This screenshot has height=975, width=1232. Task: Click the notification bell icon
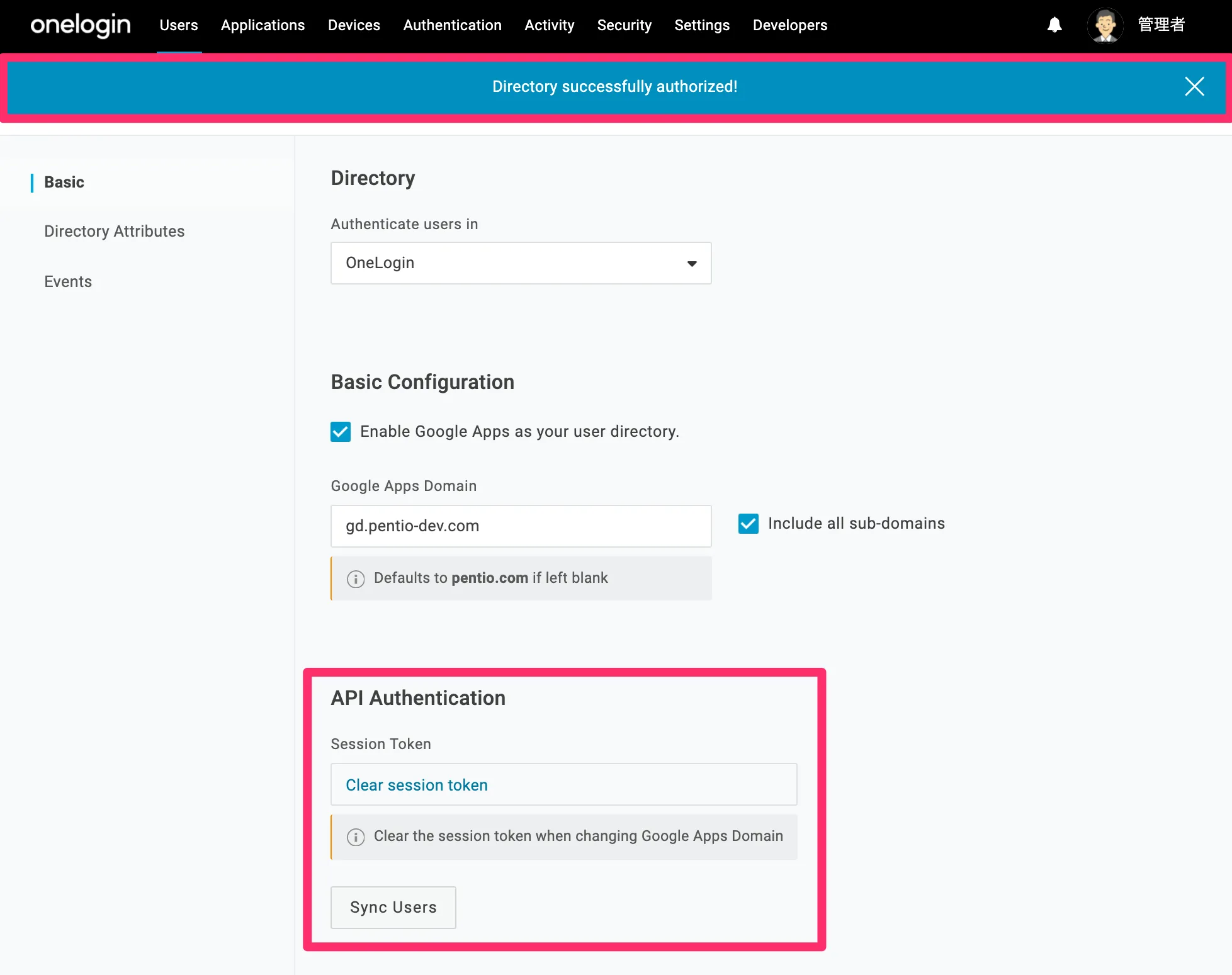(x=1054, y=25)
